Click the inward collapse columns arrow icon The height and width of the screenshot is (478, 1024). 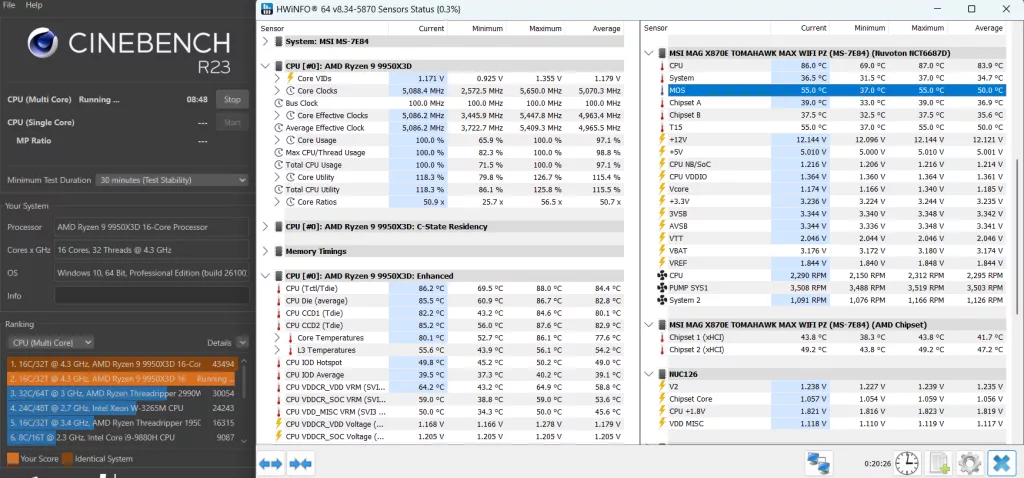coord(300,464)
